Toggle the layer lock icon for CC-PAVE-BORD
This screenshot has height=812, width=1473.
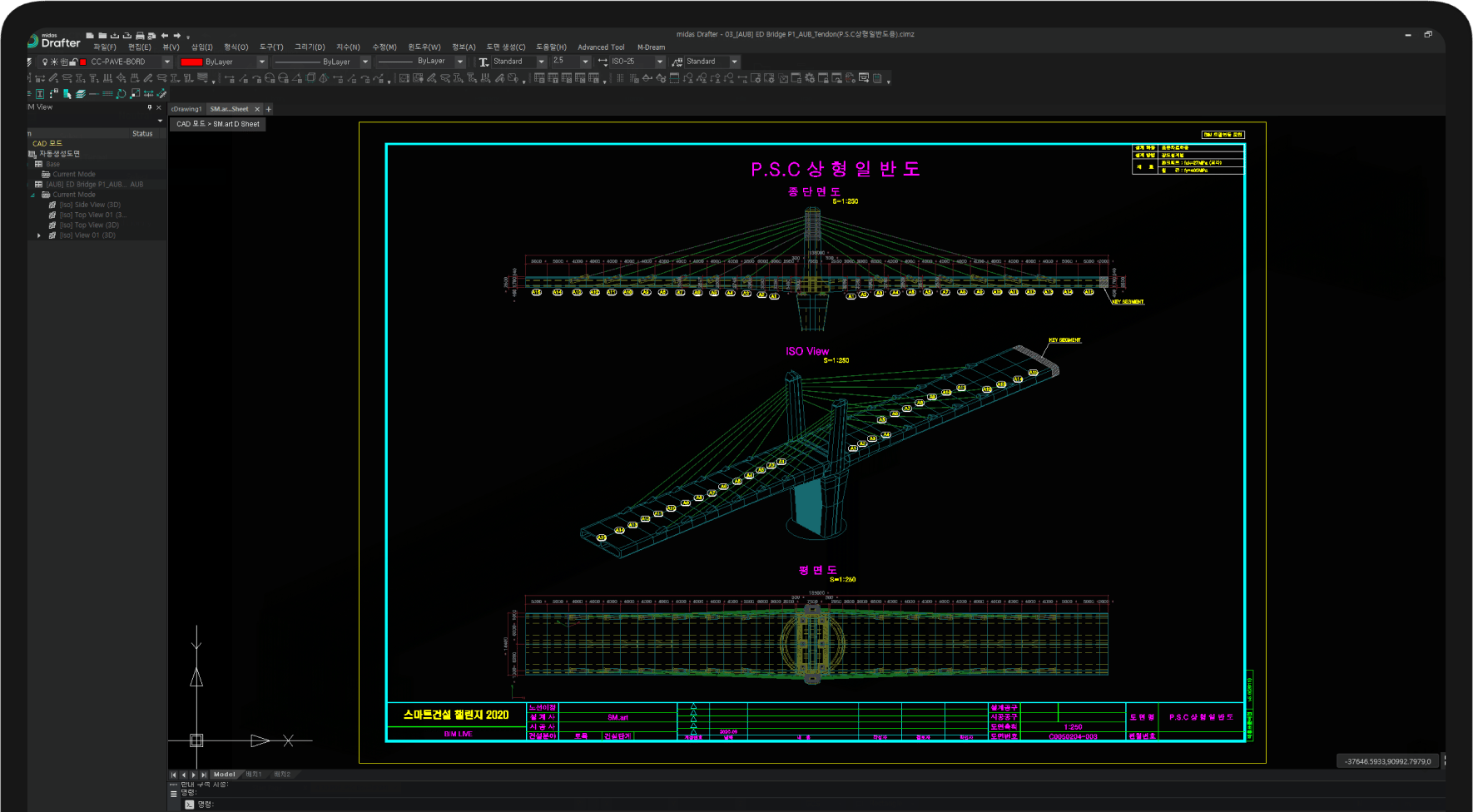coord(73,62)
